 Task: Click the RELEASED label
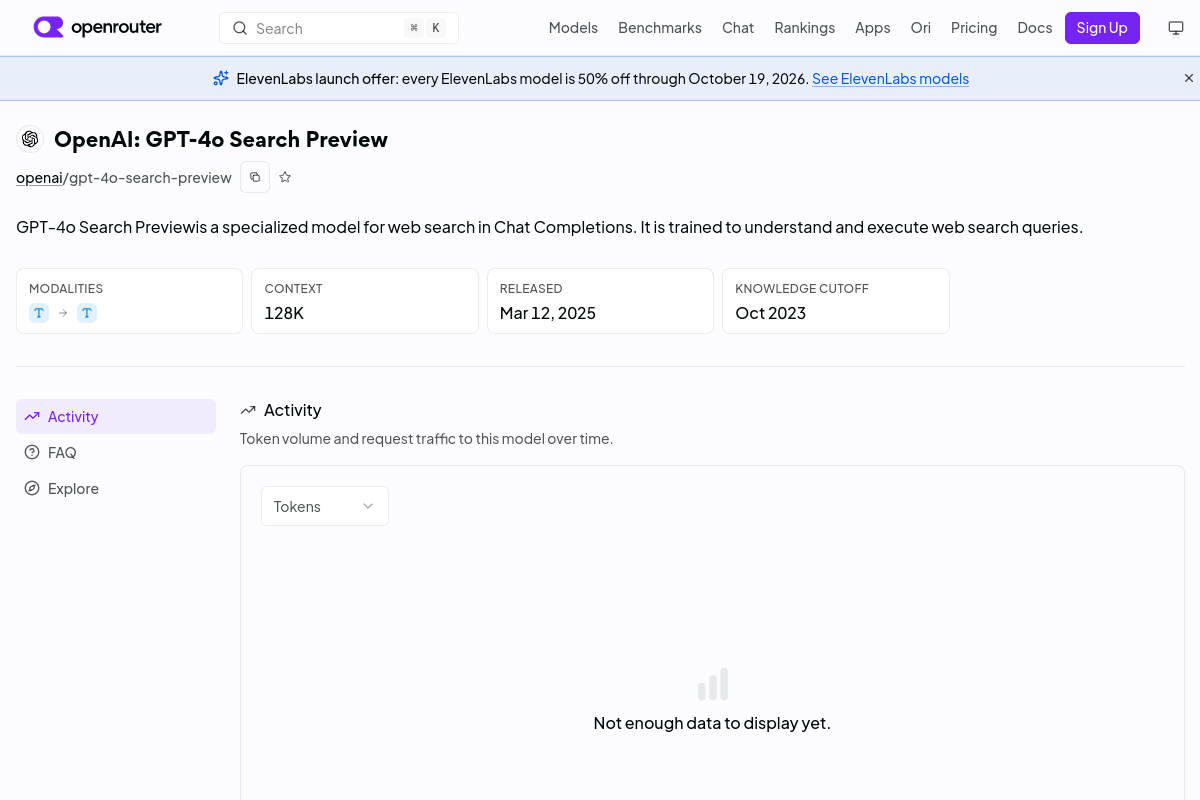[x=531, y=288]
